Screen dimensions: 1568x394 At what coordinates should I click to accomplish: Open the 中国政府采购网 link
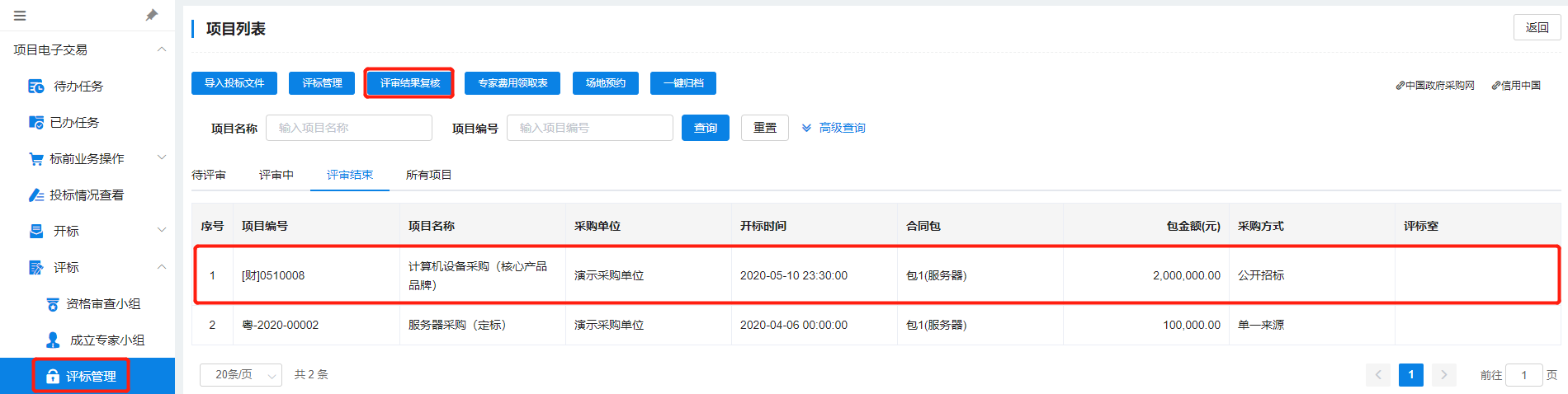pyautogui.click(x=1435, y=86)
